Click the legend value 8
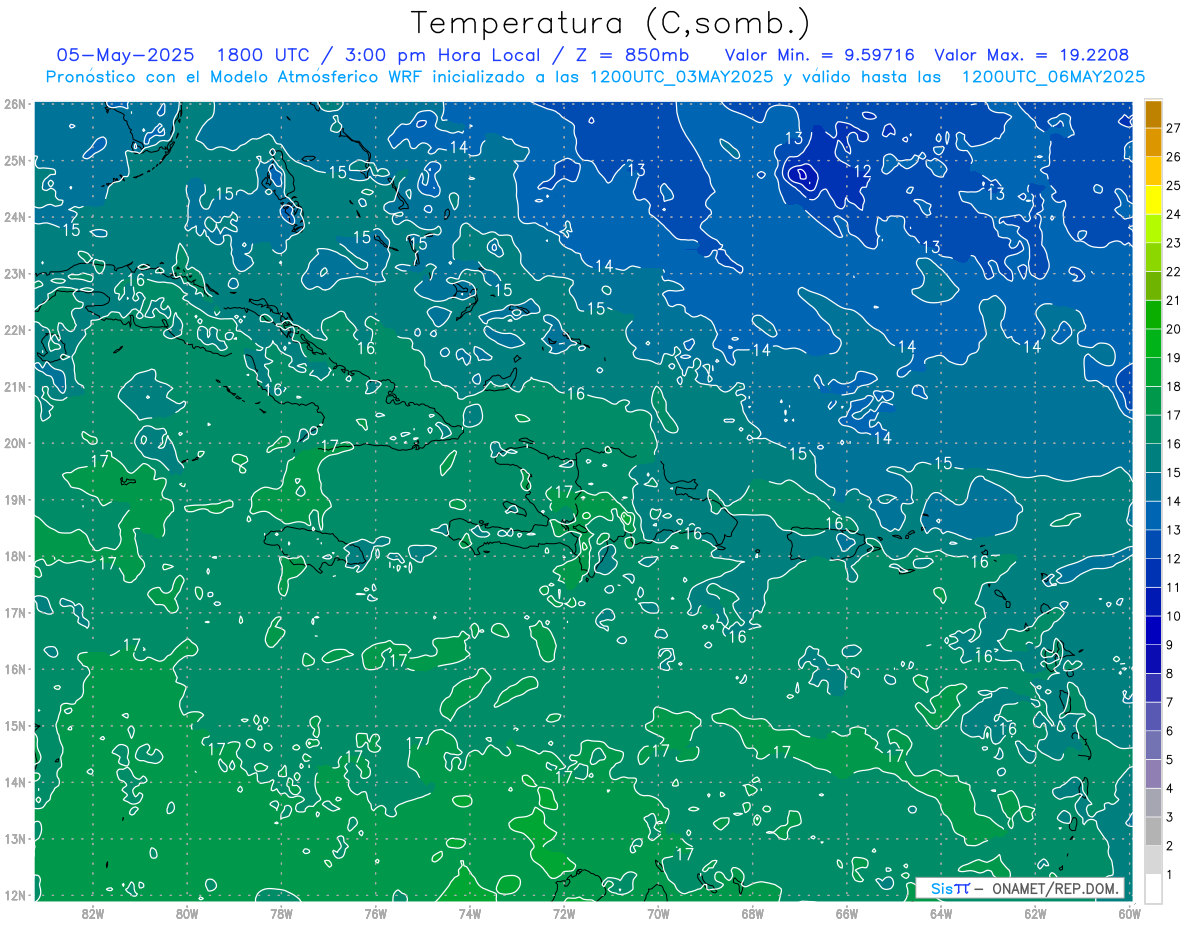 click(x=1170, y=673)
